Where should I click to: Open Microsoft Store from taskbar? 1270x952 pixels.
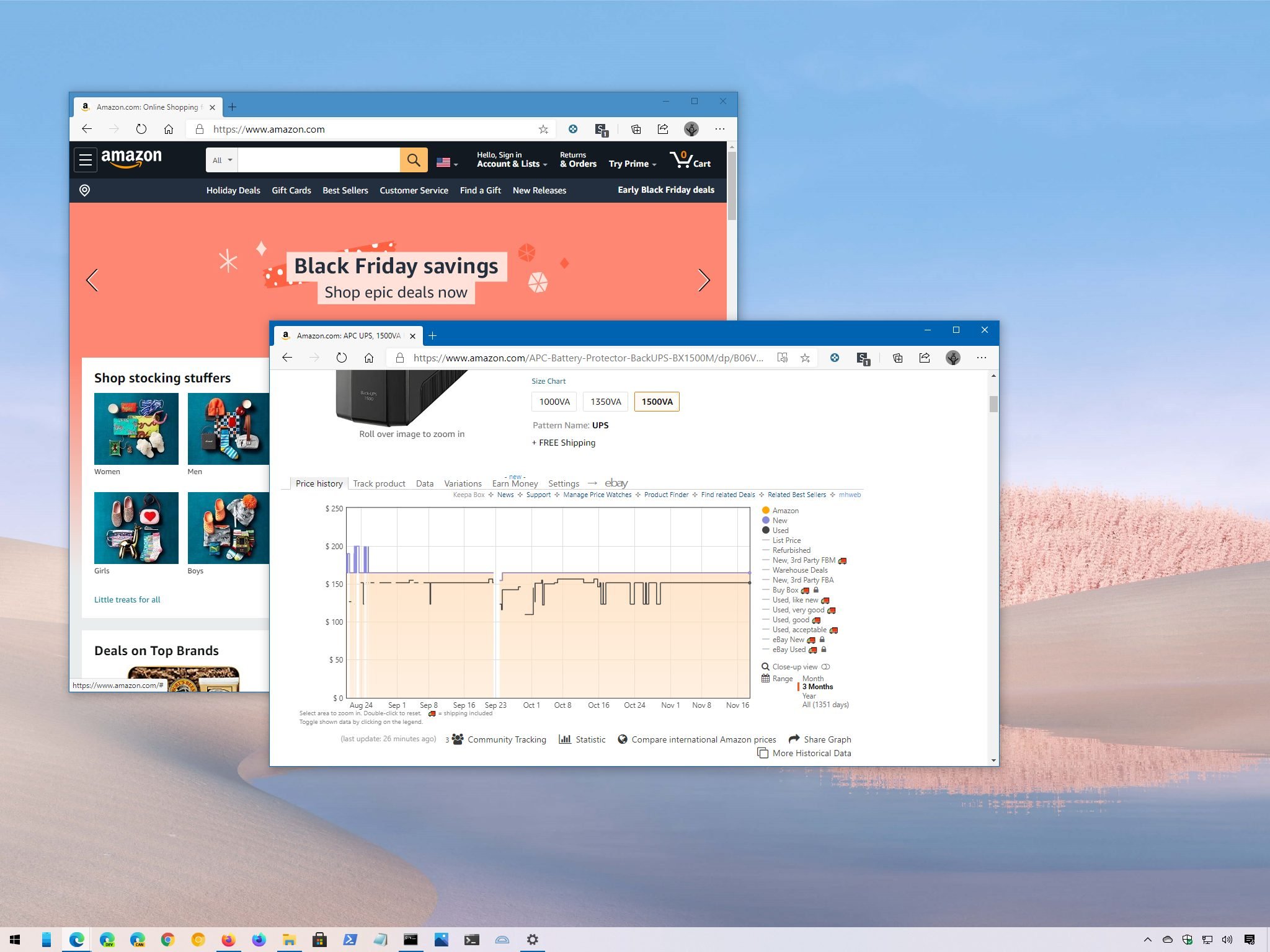click(x=319, y=940)
